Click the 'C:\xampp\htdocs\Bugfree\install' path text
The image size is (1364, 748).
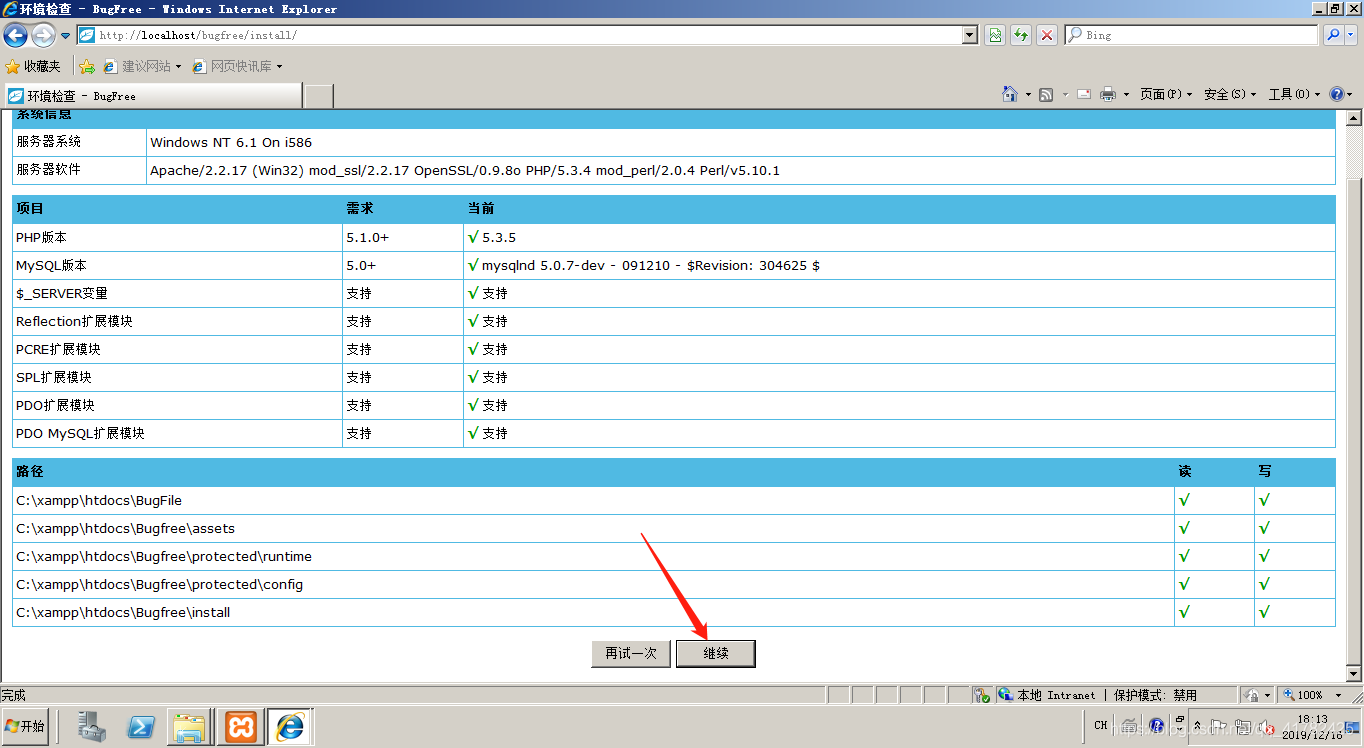pos(123,612)
